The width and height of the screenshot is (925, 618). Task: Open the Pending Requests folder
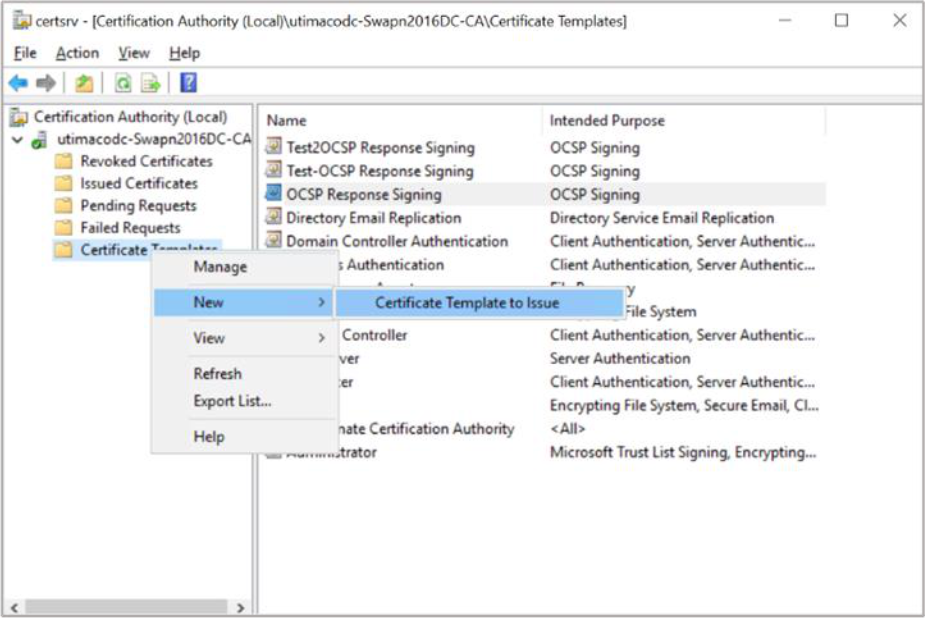[138, 205]
